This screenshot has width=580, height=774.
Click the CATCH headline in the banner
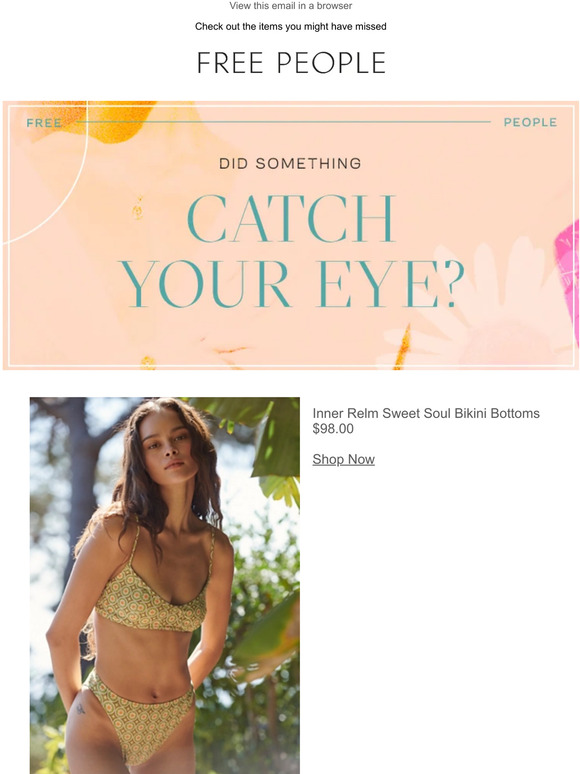pyautogui.click(x=291, y=218)
